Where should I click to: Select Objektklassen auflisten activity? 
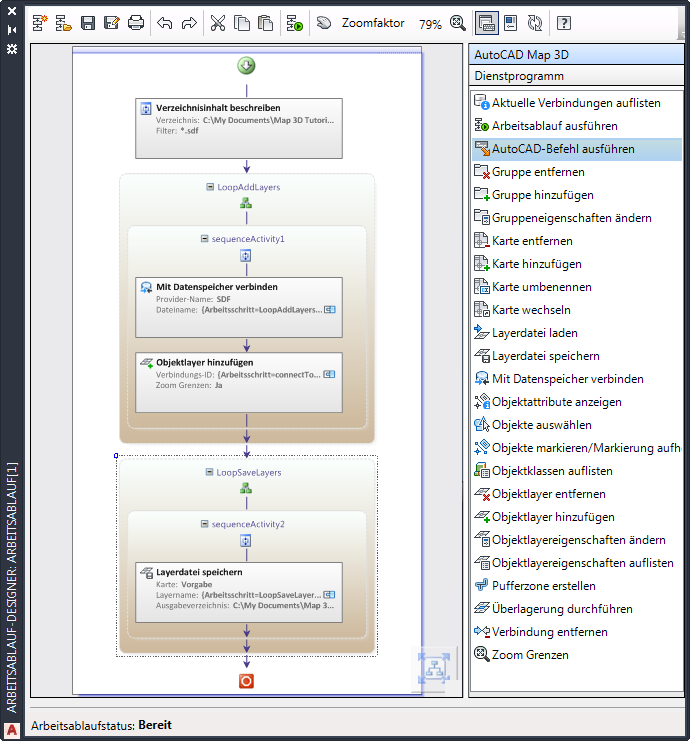click(577, 471)
